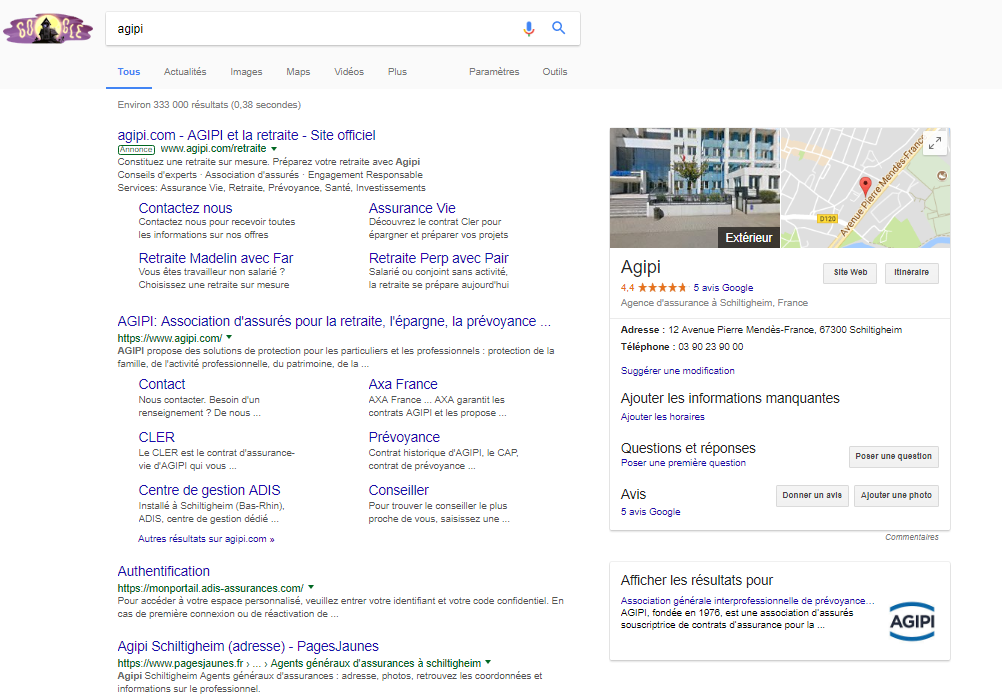Screen dimensions: 1002x697
Task: Open Retraite Madelin avec Far link
Action: point(215,258)
